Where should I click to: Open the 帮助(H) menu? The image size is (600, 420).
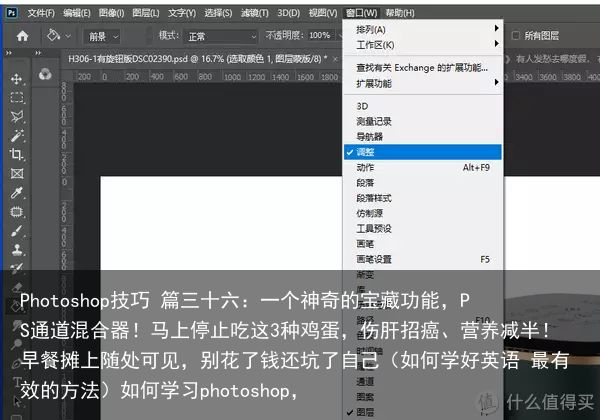click(400, 13)
